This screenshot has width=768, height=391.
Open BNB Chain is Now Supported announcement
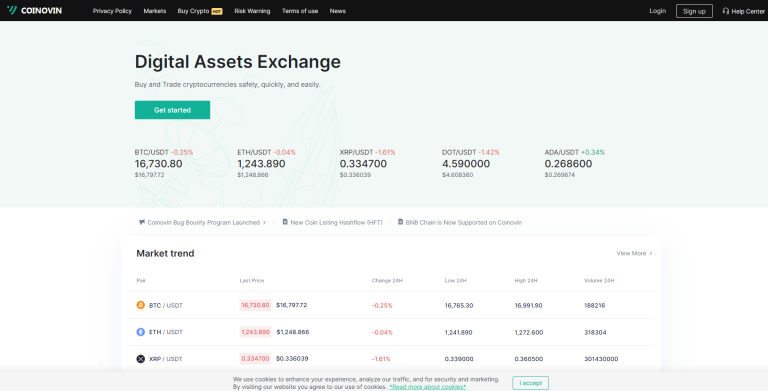(463, 222)
